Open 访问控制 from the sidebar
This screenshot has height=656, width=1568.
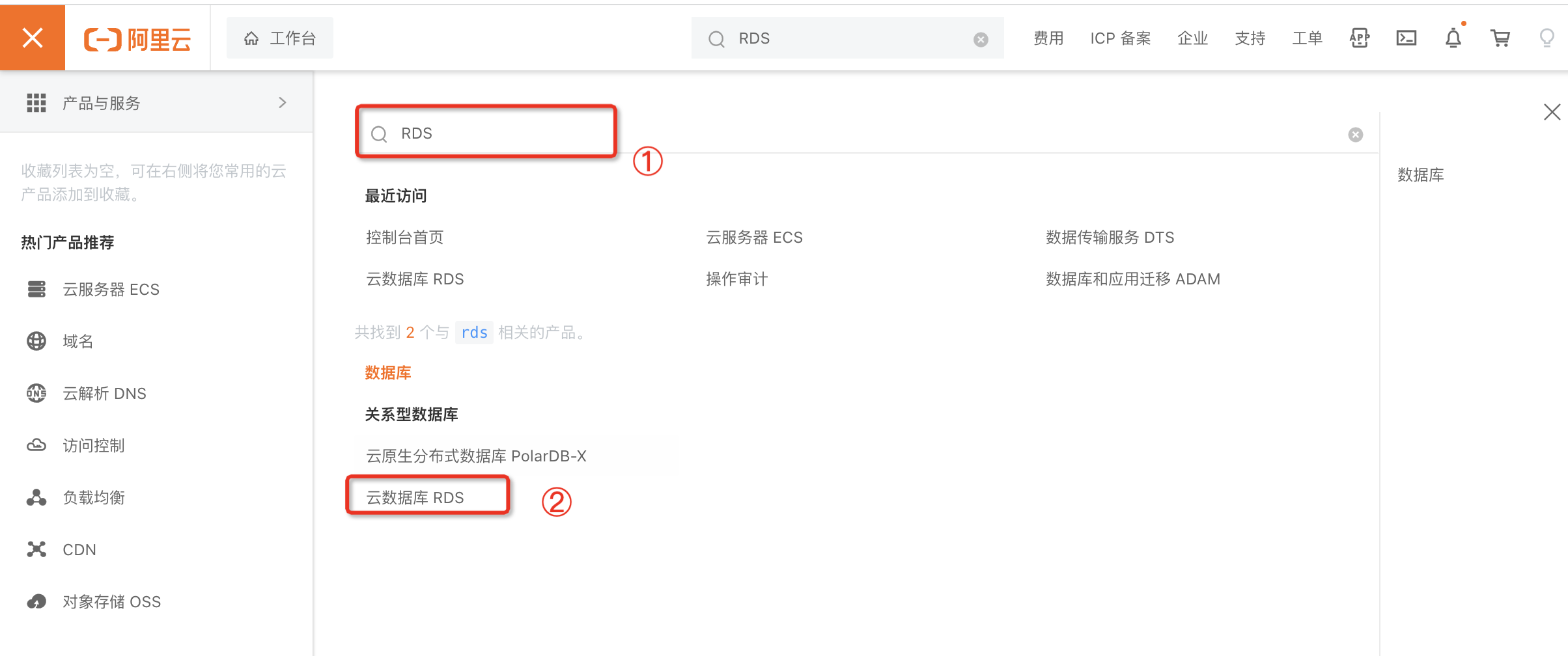pyautogui.click(x=94, y=446)
